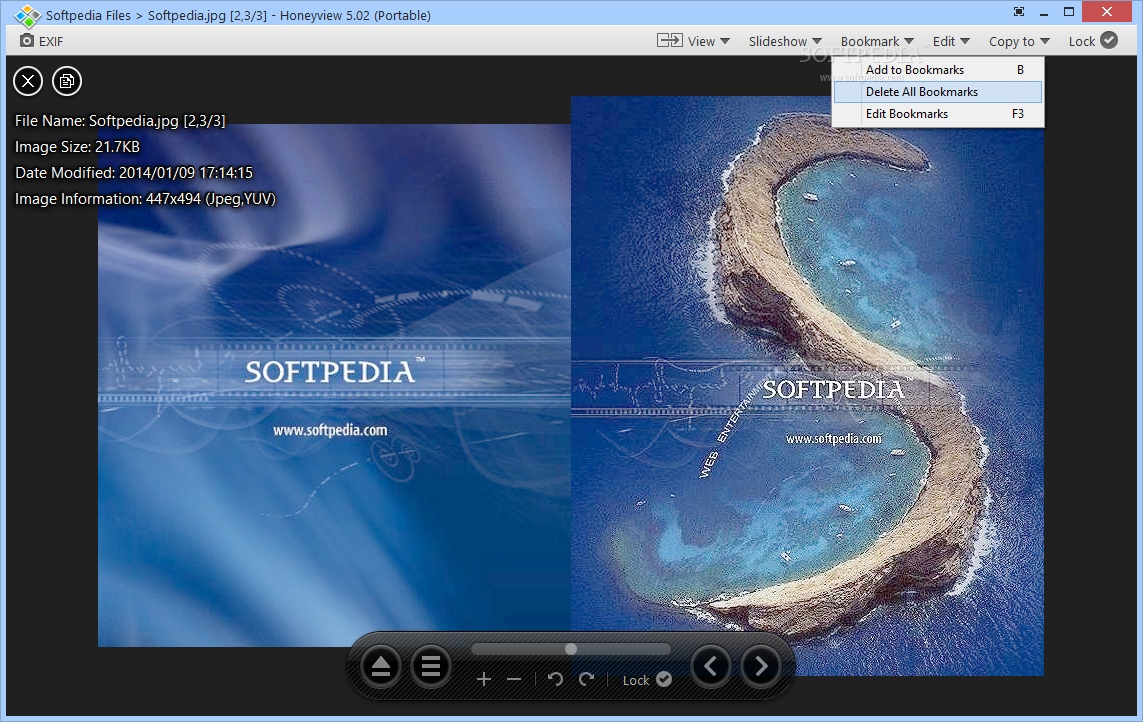The image size is (1143, 722).
Task: Click the left Softpedia page image
Action: (334, 385)
